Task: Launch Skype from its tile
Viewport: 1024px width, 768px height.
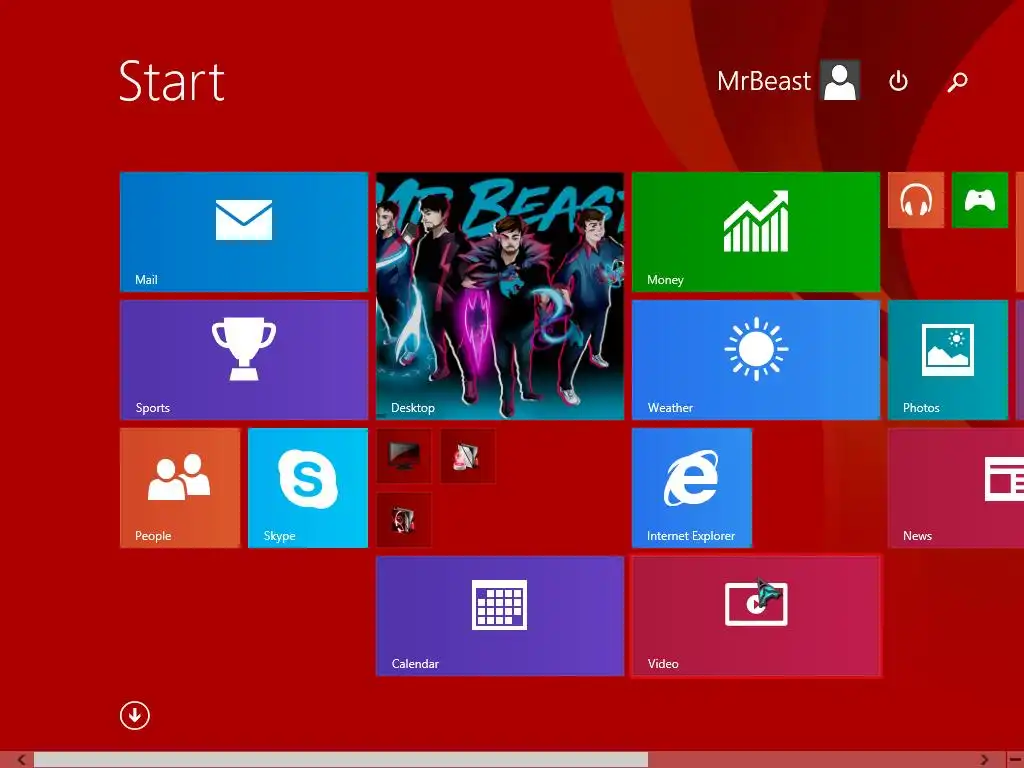Action: coord(308,488)
